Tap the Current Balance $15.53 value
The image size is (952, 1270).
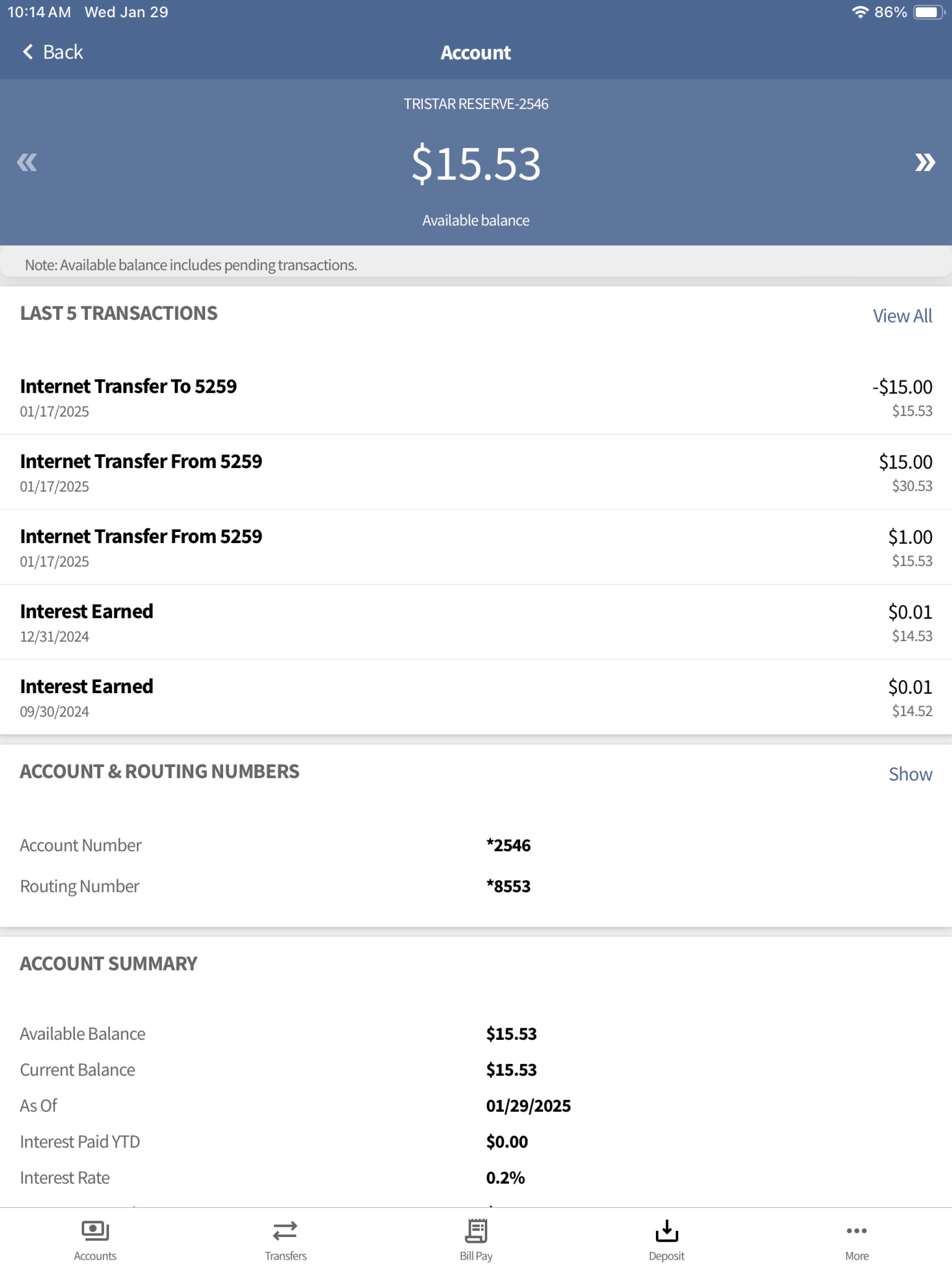pyautogui.click(x=511, y=1070)
